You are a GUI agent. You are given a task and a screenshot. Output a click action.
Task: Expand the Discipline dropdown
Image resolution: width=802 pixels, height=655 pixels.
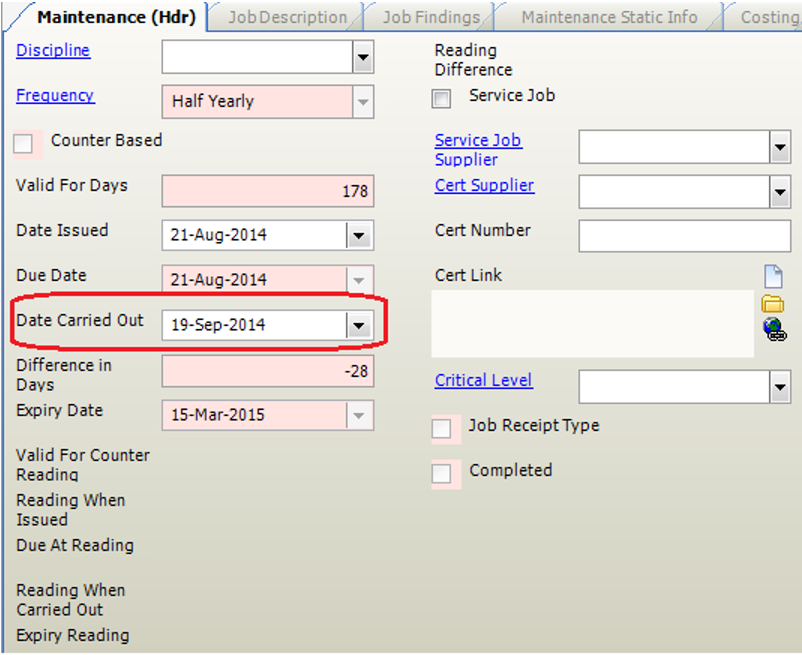click(x=362, y=58)
